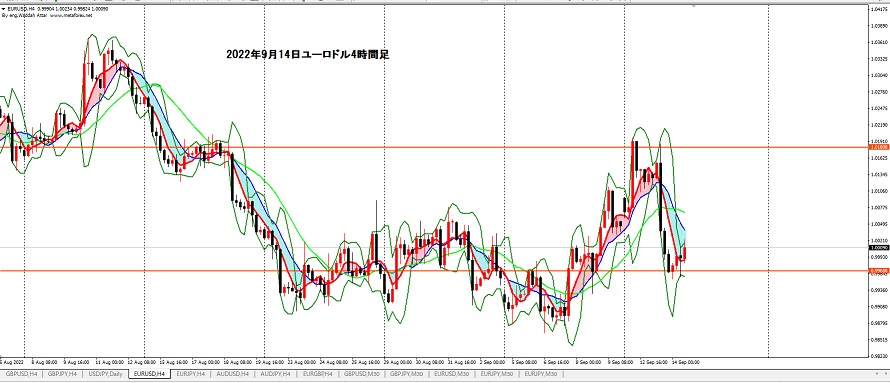The width and height of the screenshot is (890, 383).
Task: Click the Japanese chart title '2022年9月14日ユーロドル4時間足'
Action: 307,55
